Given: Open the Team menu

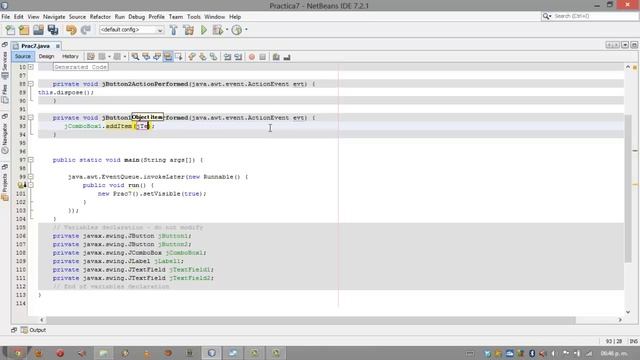Looking at the screenshot, I should tap(176, 17).
